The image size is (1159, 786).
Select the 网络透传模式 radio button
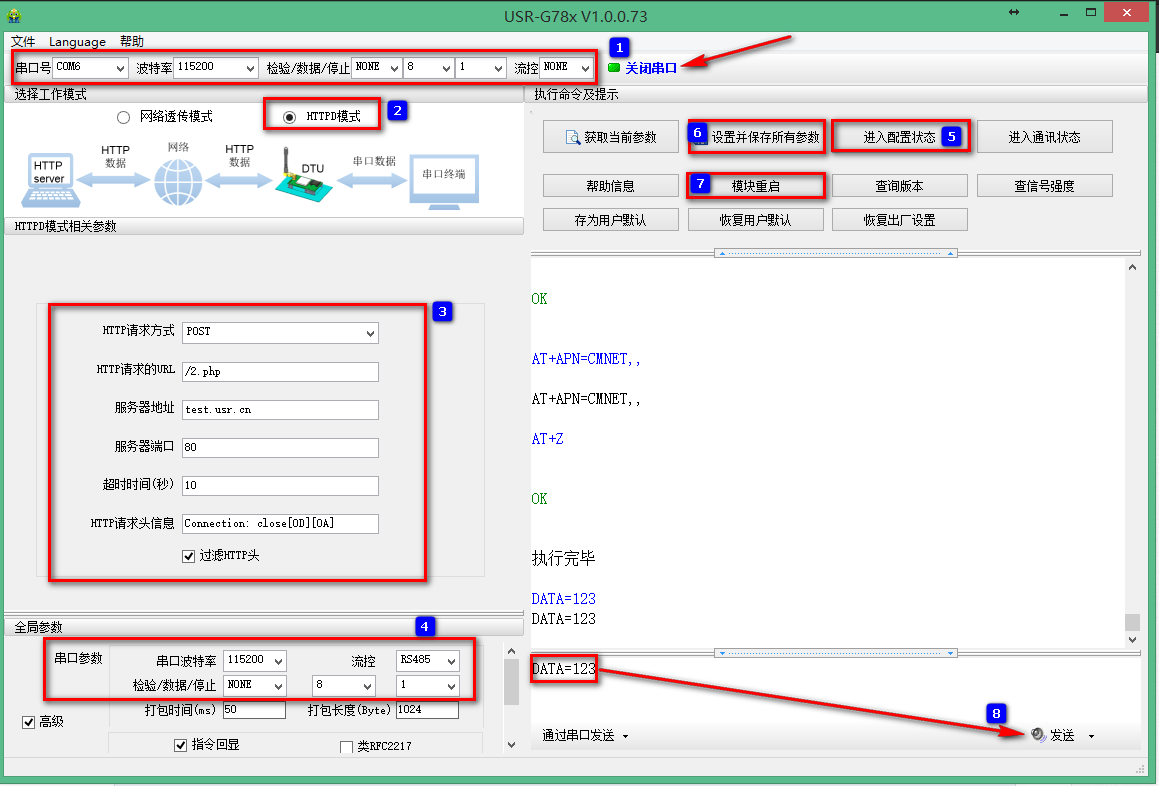(123, 117)
